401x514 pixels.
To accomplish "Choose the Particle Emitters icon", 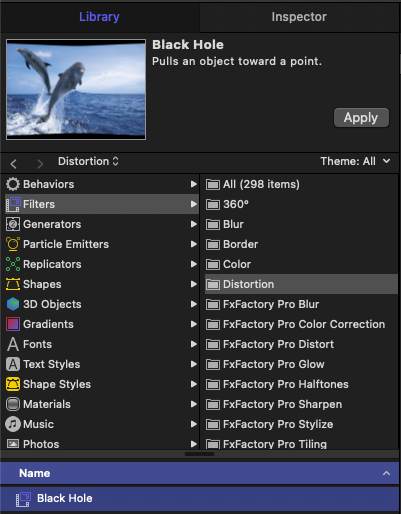I will pyautogui.click(x=13, y=244).
